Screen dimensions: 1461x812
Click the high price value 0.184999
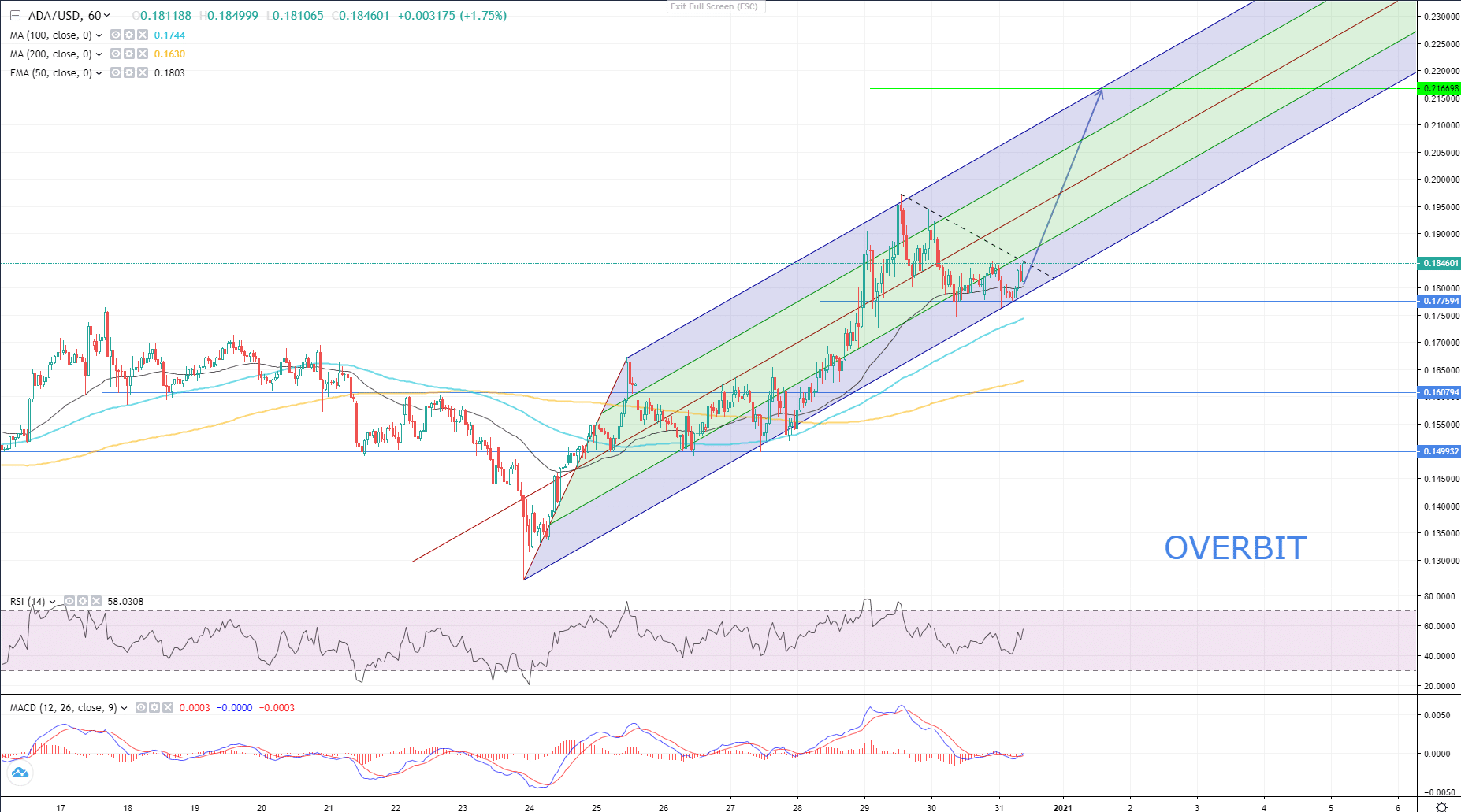click(232, 16)
